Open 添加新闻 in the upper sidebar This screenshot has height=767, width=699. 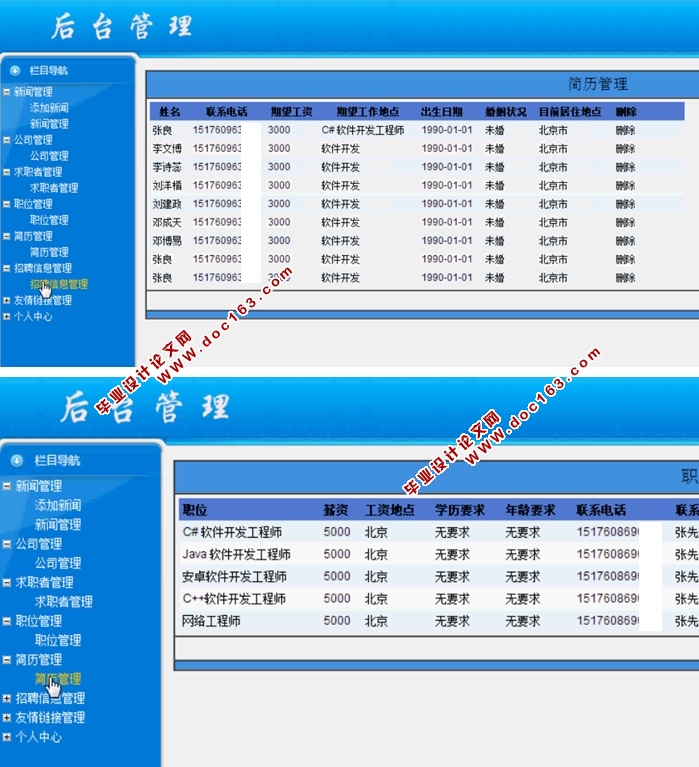(x=49, y=108)
